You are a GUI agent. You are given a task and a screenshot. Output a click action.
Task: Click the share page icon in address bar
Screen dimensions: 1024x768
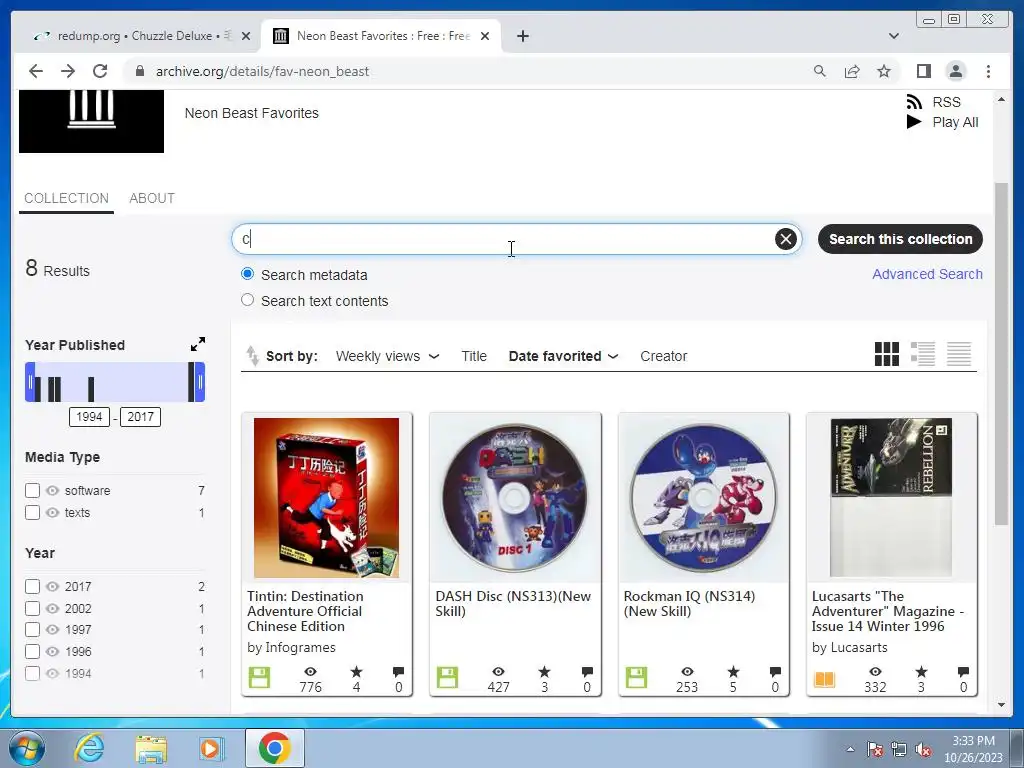pyautogui.click(x=852, y=71)
